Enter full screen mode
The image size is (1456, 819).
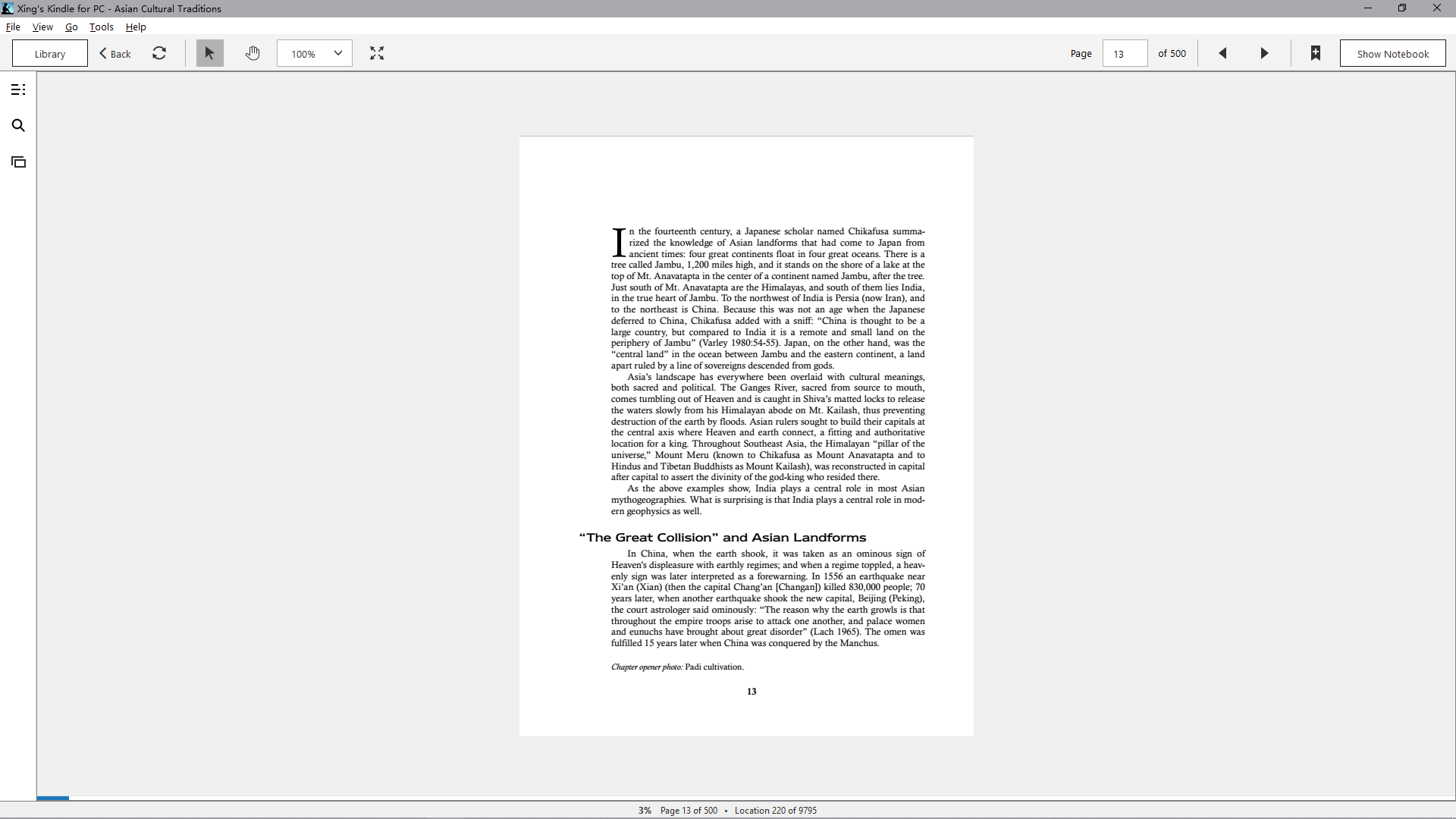click(x=377, y=53)
